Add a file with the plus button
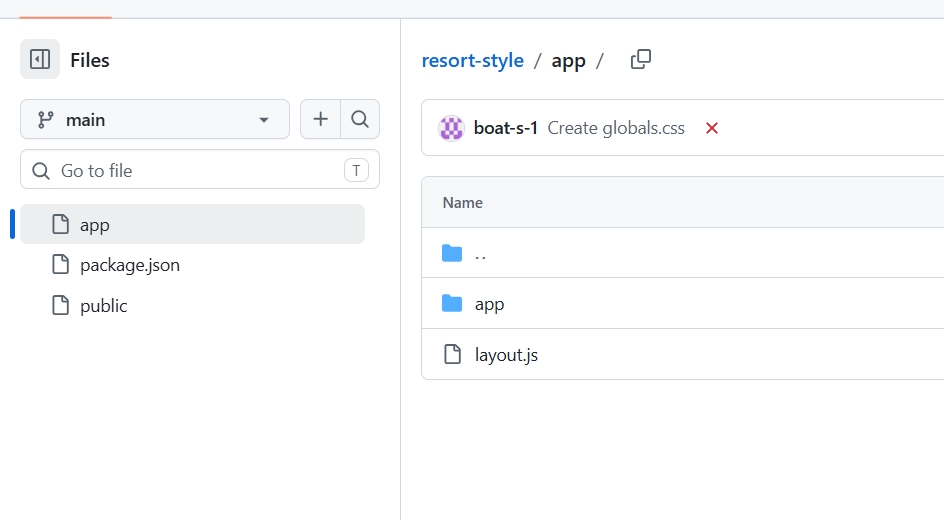 tap(320, 119)
